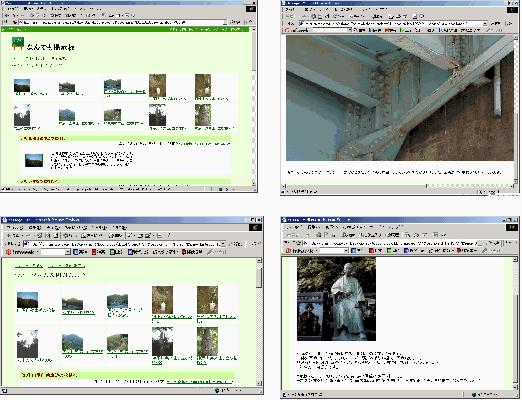The image size is (522, 400).
Task: Open river scene thumbnail in lower gallery window
Action: click(117, 301)
